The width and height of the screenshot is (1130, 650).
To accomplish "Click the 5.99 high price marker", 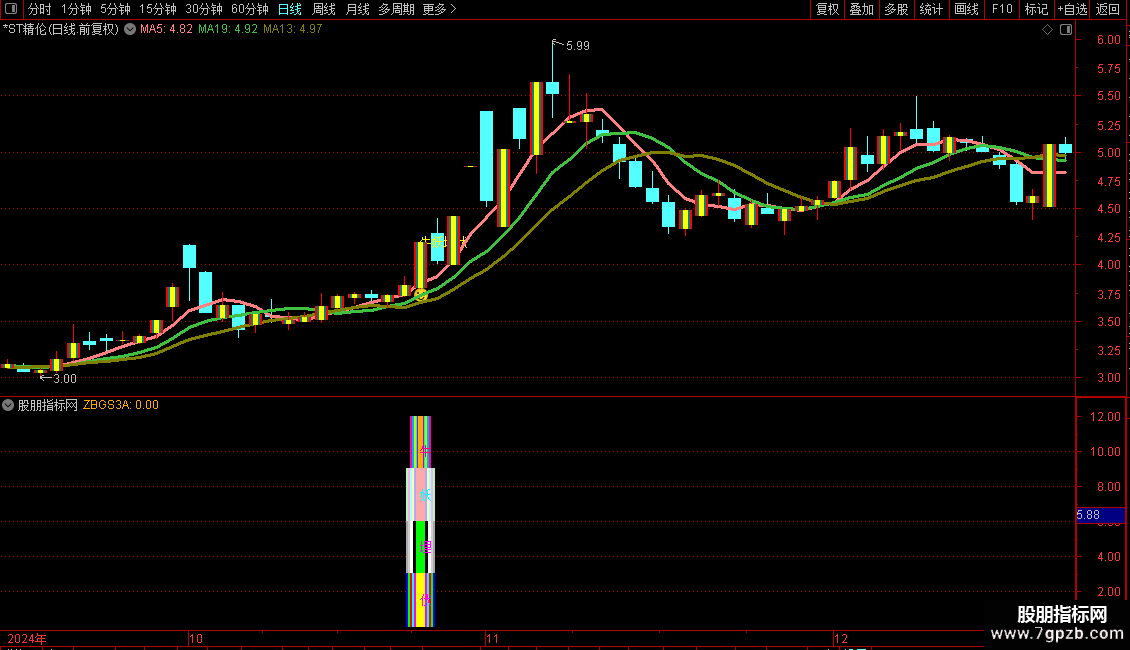I will tap(577, 46).
